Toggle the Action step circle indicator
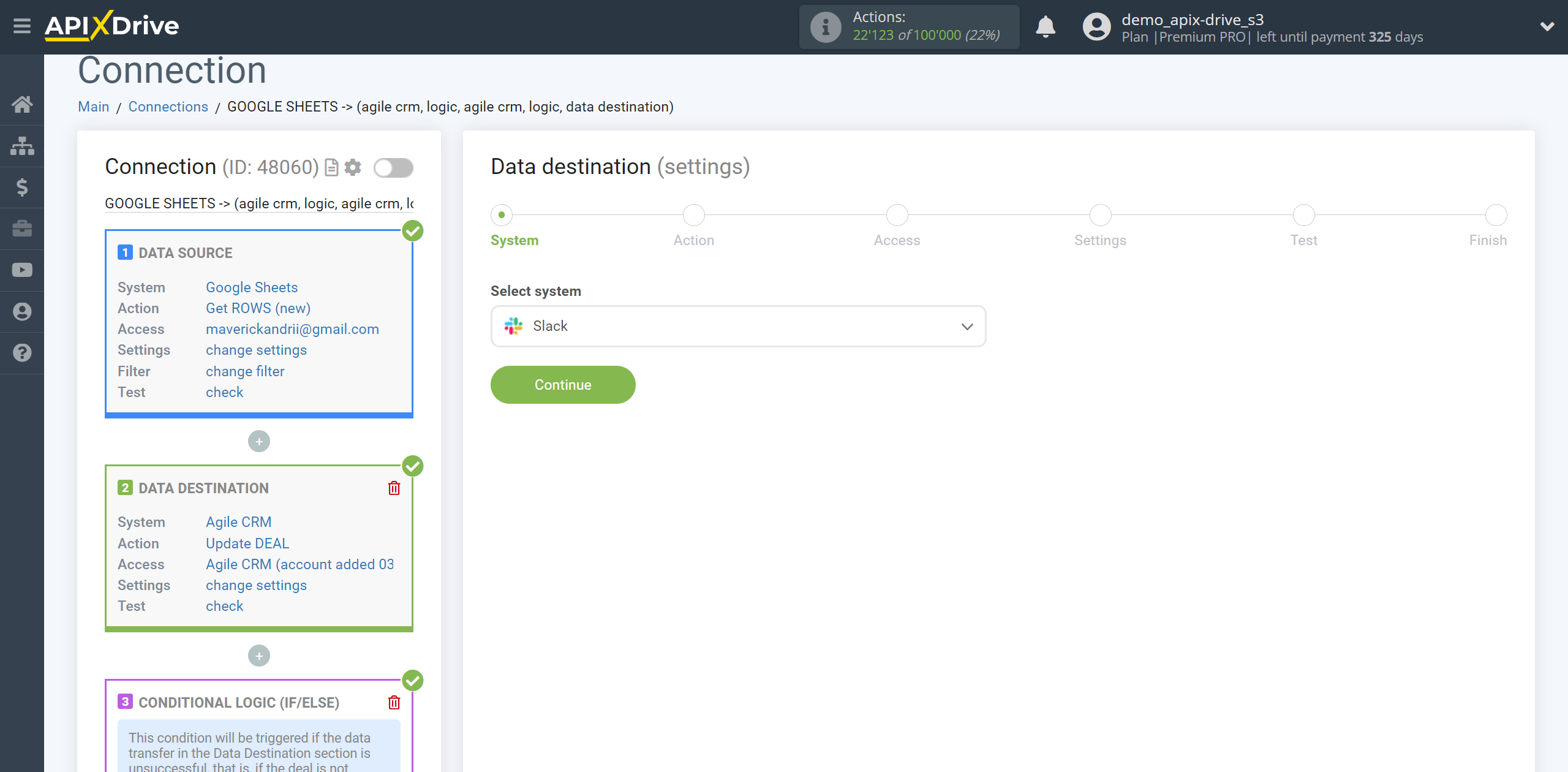 click(x=694, y=214)
